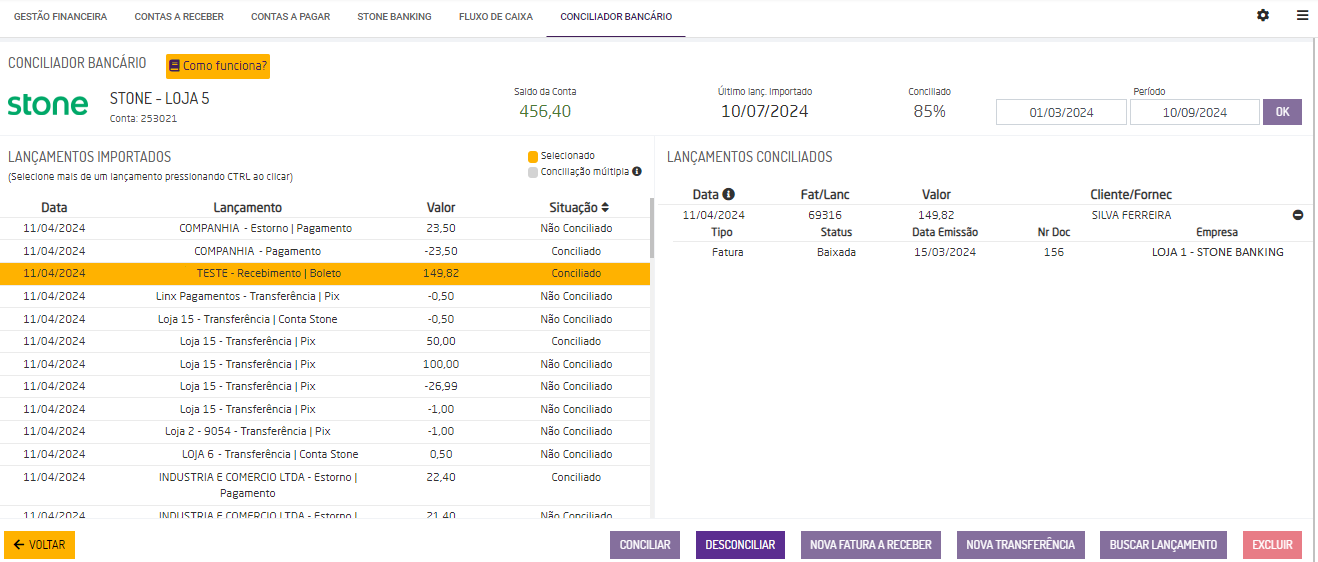Image resolution: width=1318 pixels, height=562 pixels.
Task: Select Loja 15 Pix row valued -26,99
Action: [325, 386]
